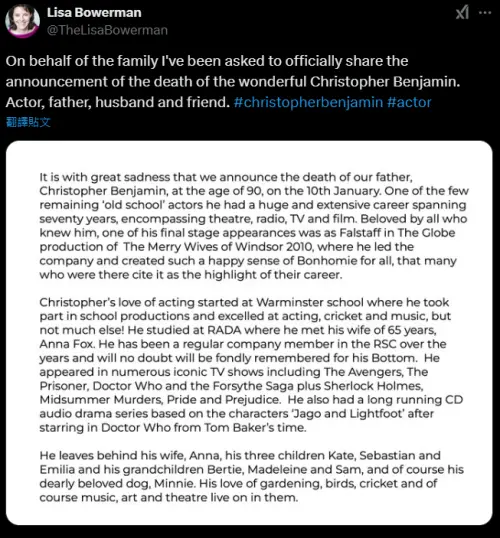
Task: Follow the #actor hashtag
Action: pos(409,102)
